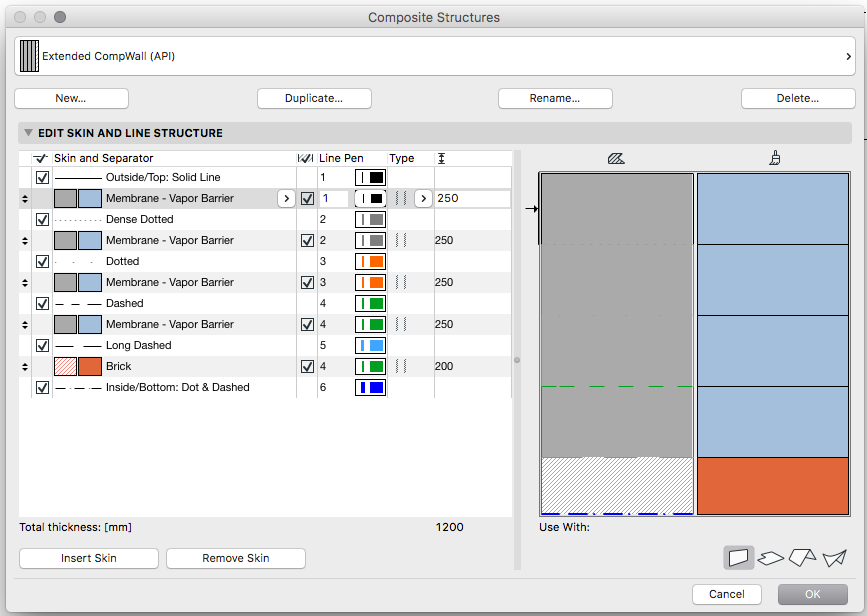Click the Duplicate... button
Image resolution: width=867 pixels, height=616 pixels.
click(314, 99)
